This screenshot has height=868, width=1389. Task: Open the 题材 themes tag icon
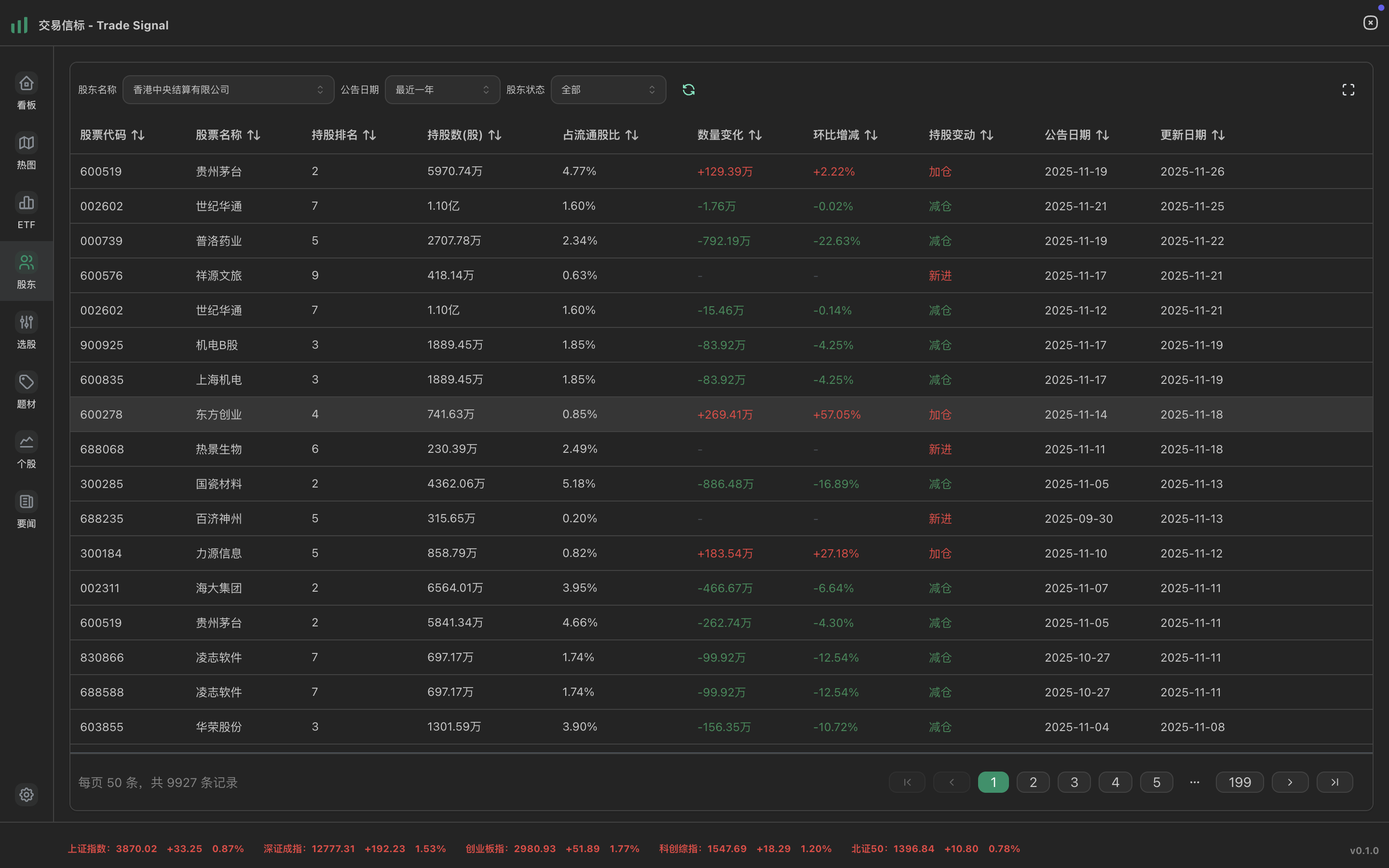point(27,382)
